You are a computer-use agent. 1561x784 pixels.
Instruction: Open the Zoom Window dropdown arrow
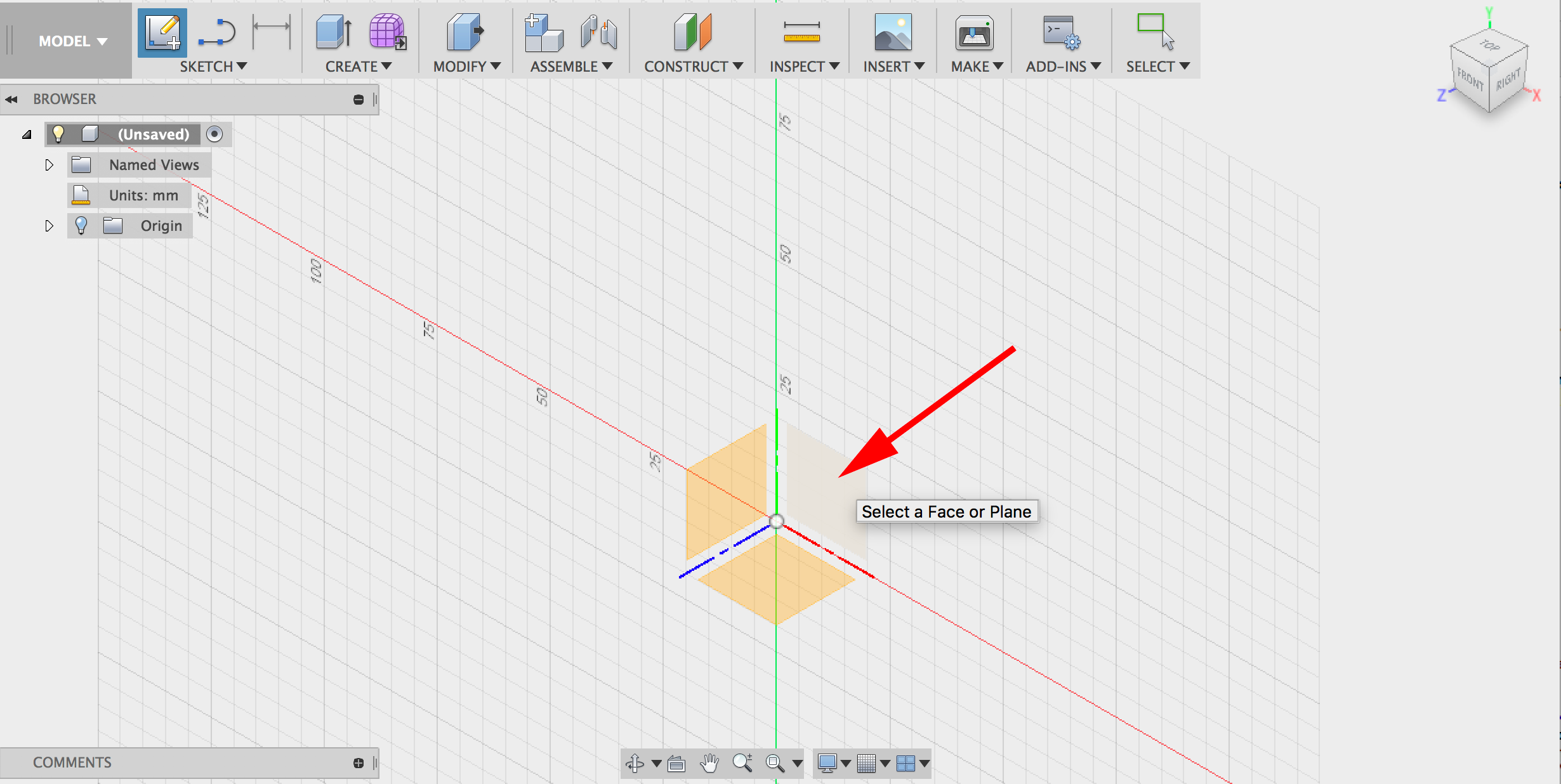click(x=798, y=763)
